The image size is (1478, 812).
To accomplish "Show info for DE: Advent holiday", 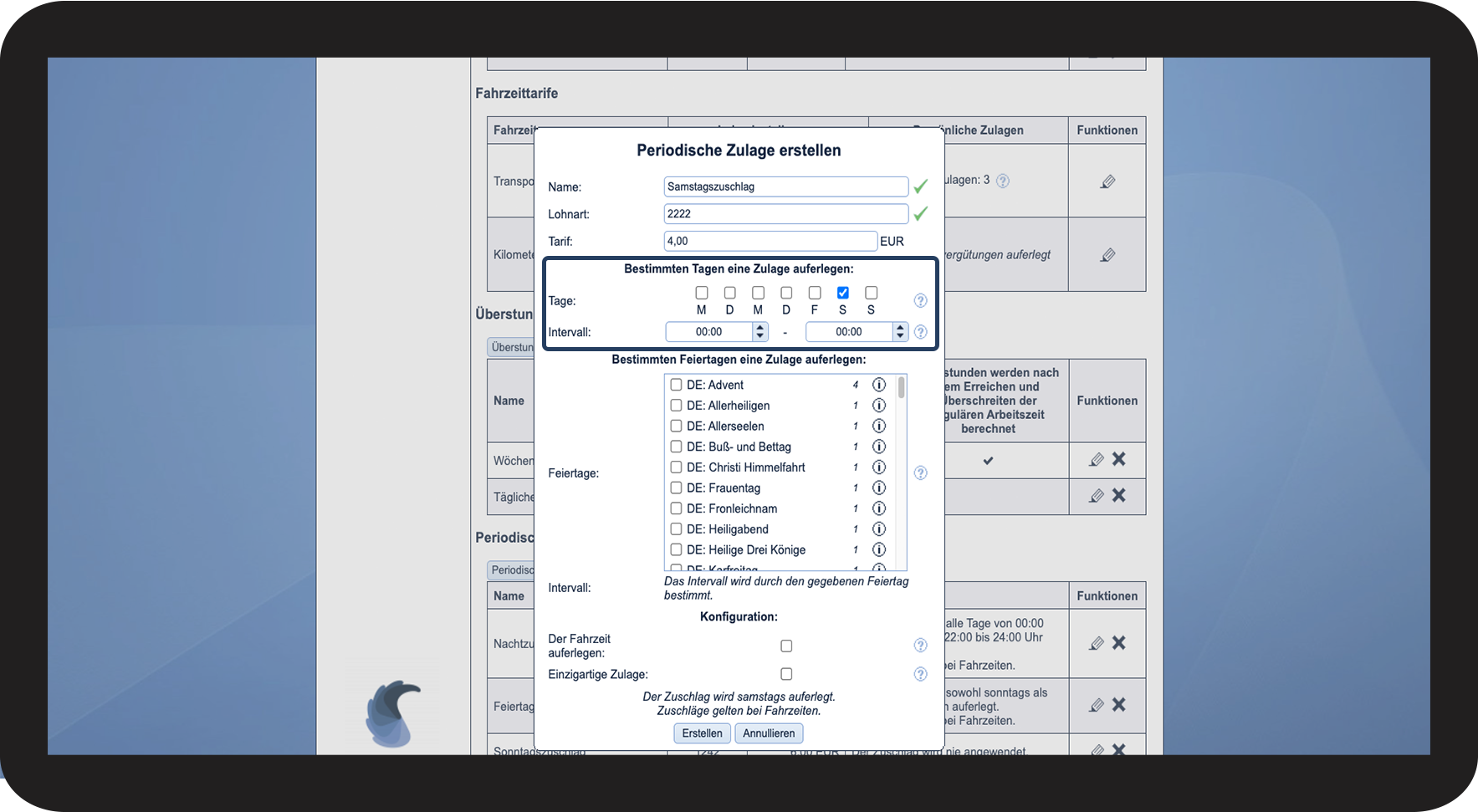I will [x=879, y=385].
